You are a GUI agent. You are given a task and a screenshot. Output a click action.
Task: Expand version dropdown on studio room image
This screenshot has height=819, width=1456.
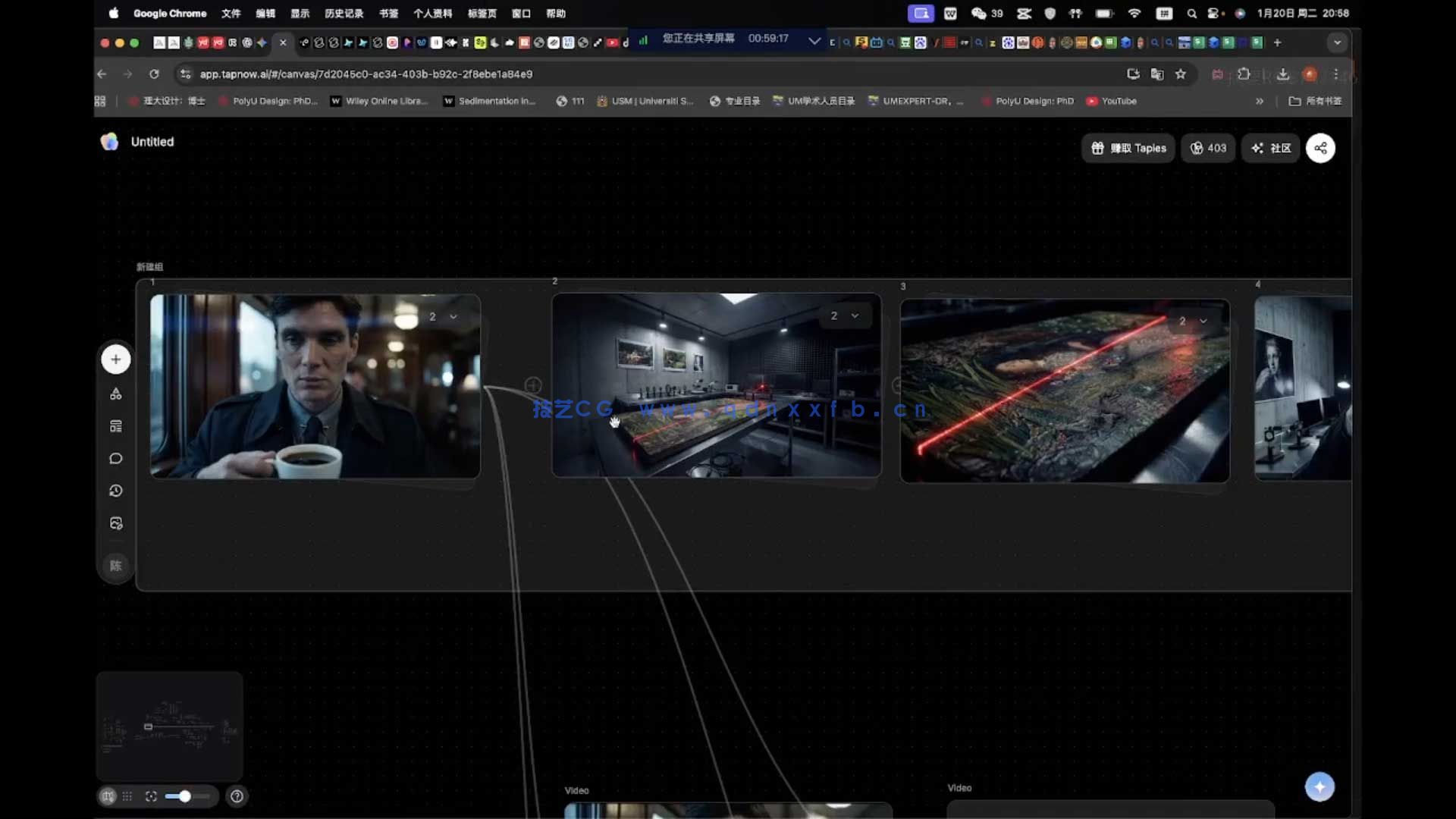point(855,315)
